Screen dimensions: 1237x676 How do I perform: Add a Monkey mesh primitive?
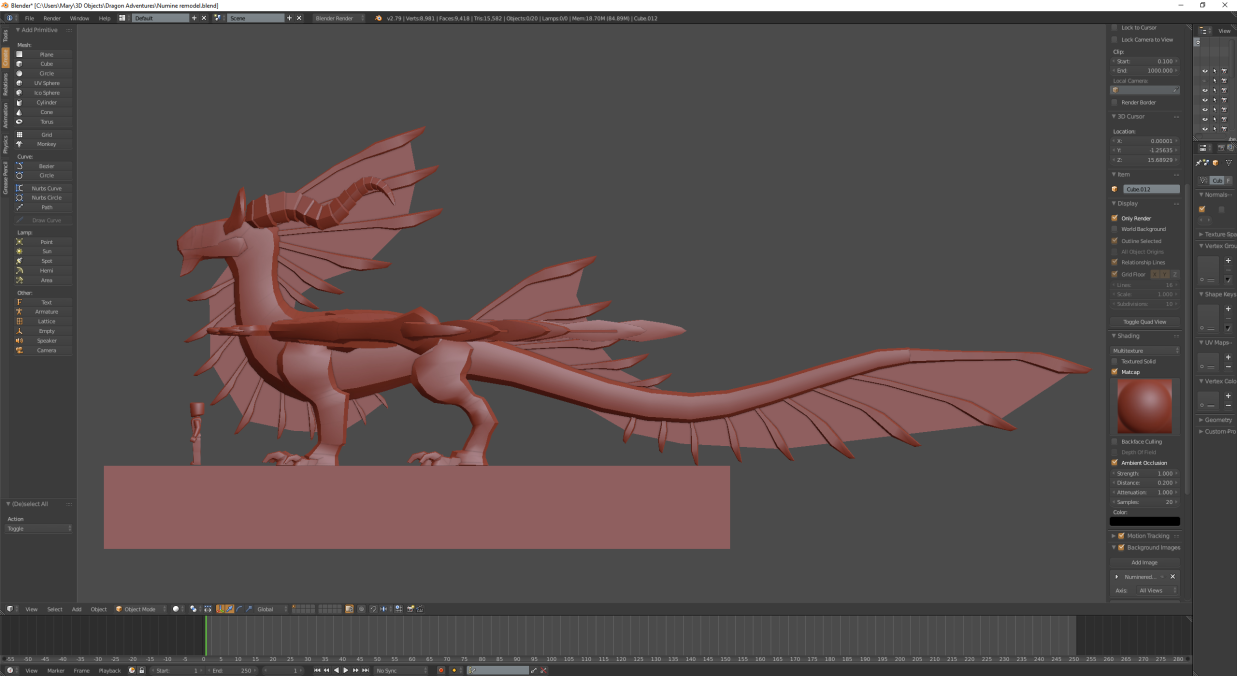(x=46, y=144)
